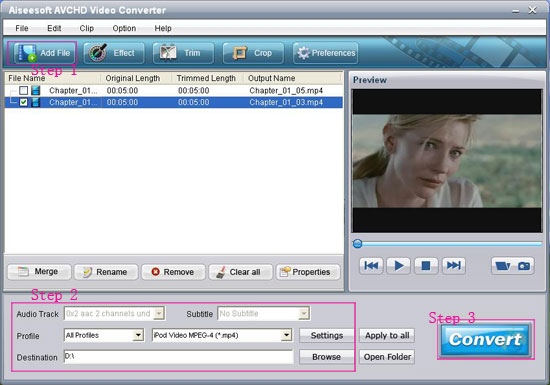This screenshot has width=550, height=385.
Task: Open the Help menu
Action: tap(163, 28)
